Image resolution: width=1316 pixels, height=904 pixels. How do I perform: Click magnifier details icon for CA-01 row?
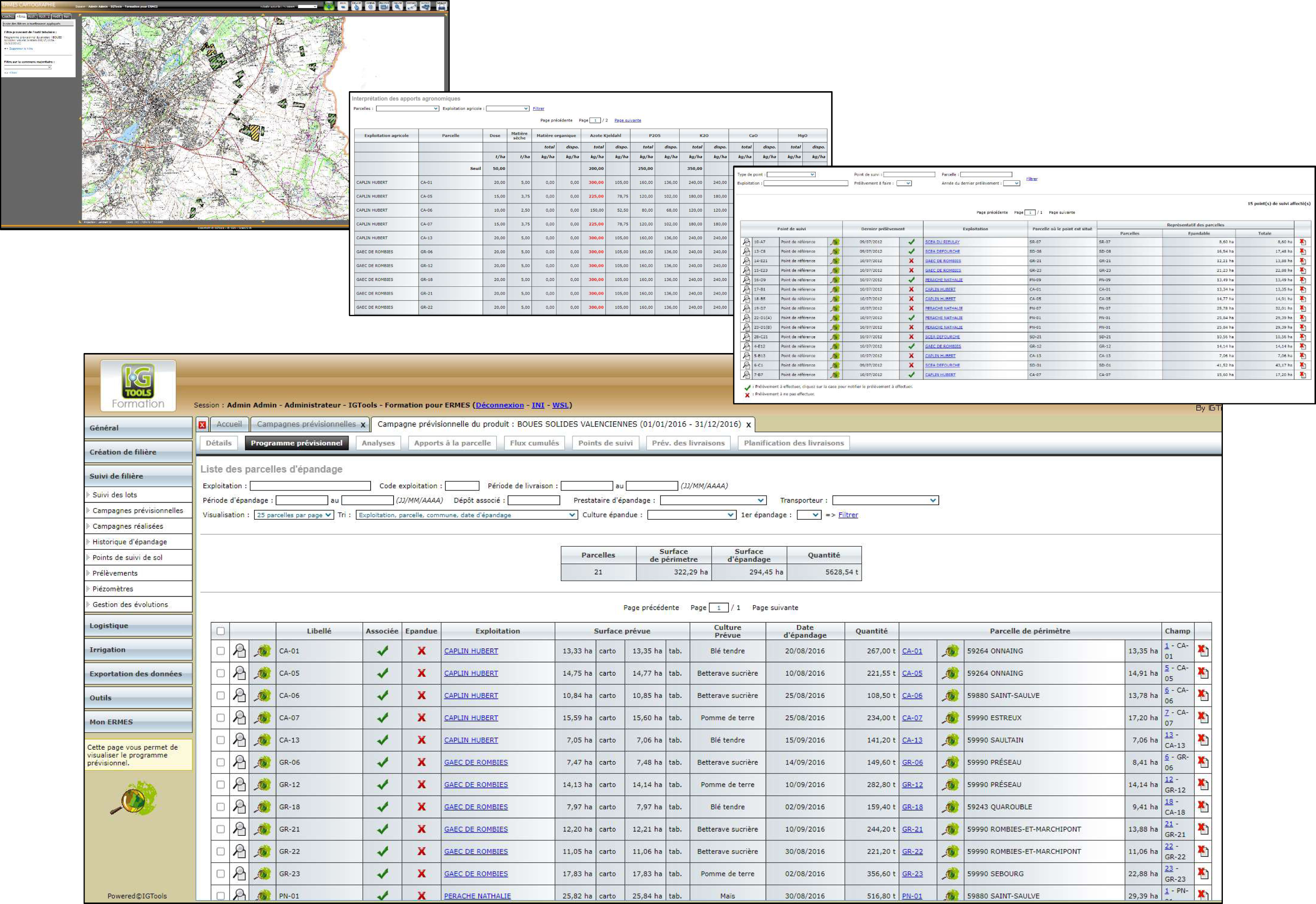coord(240,651)
